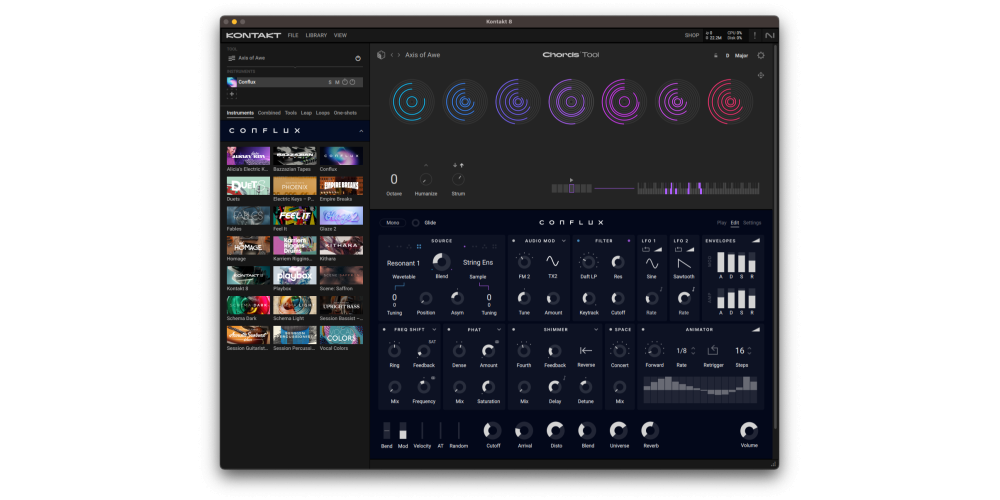Click the Bend wheel slider
Image resolution: width=1000 pixels, height=500 pixels.
click(386, 430)
